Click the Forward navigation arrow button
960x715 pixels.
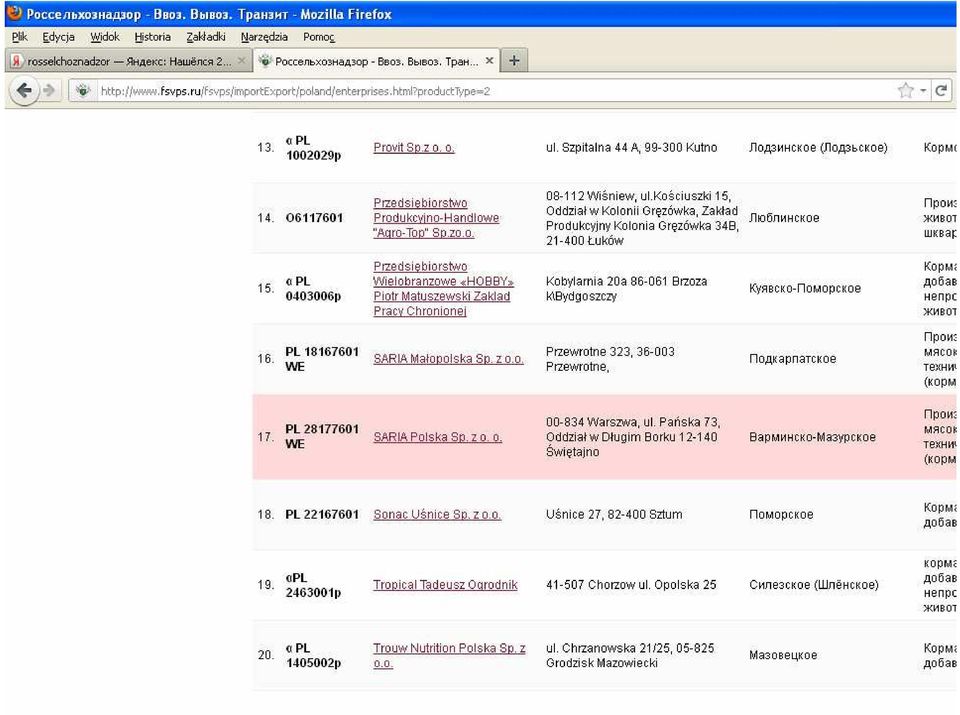[49, 91]
